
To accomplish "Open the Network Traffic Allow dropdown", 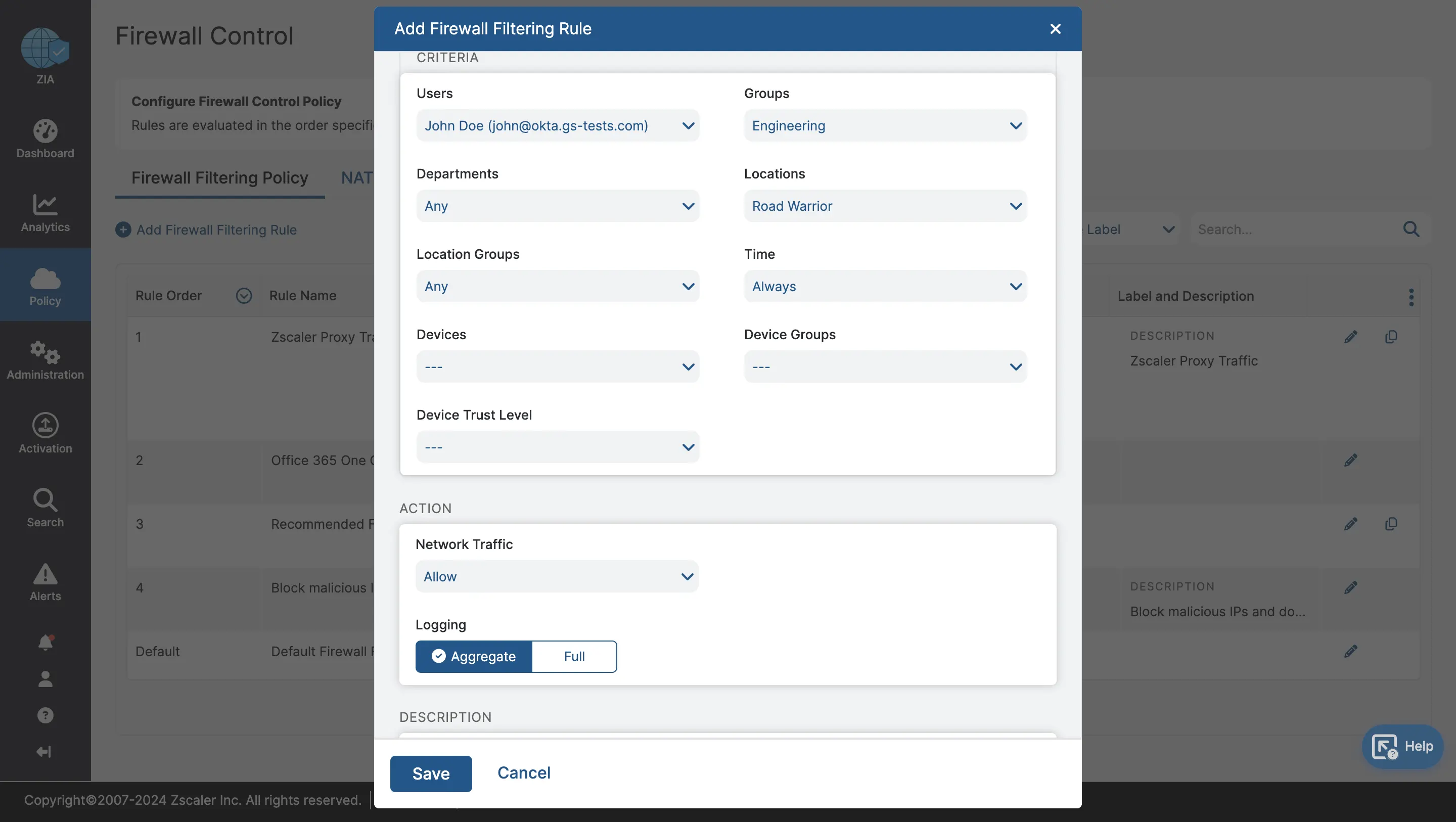I will [x=556, y=577].
